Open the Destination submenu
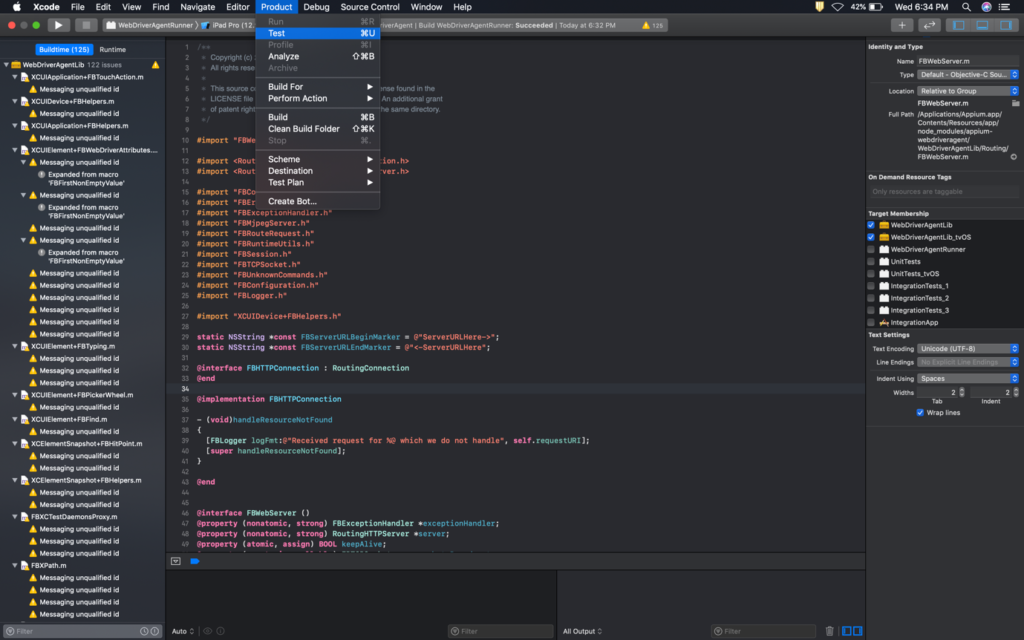 click(x=317, y=171)
